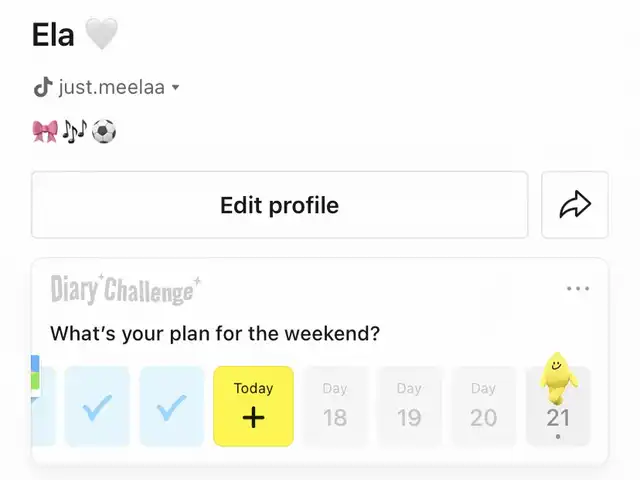
Task: Select the second checked day tile beside Today
Action: tap(171, 407)
